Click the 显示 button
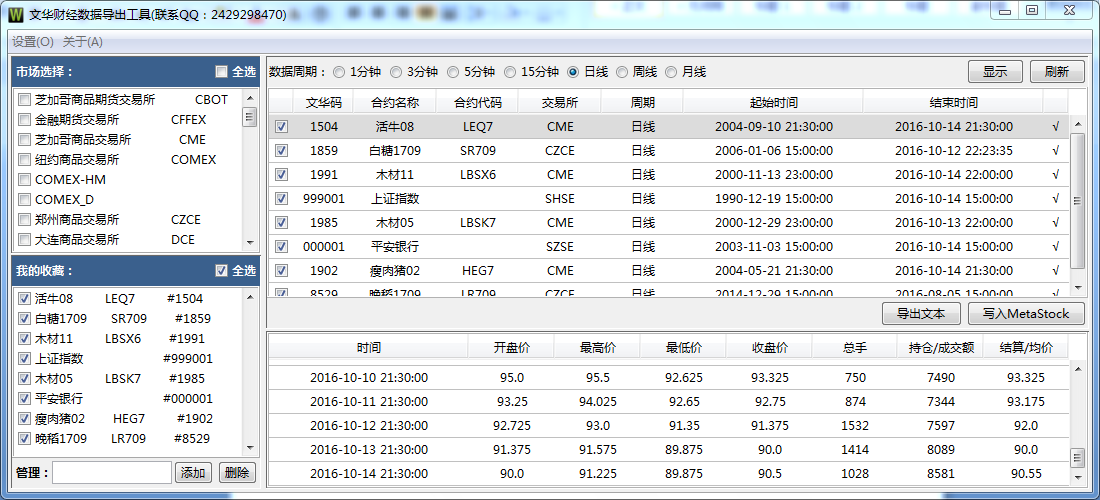1100x500 pixels. (995, 72)
